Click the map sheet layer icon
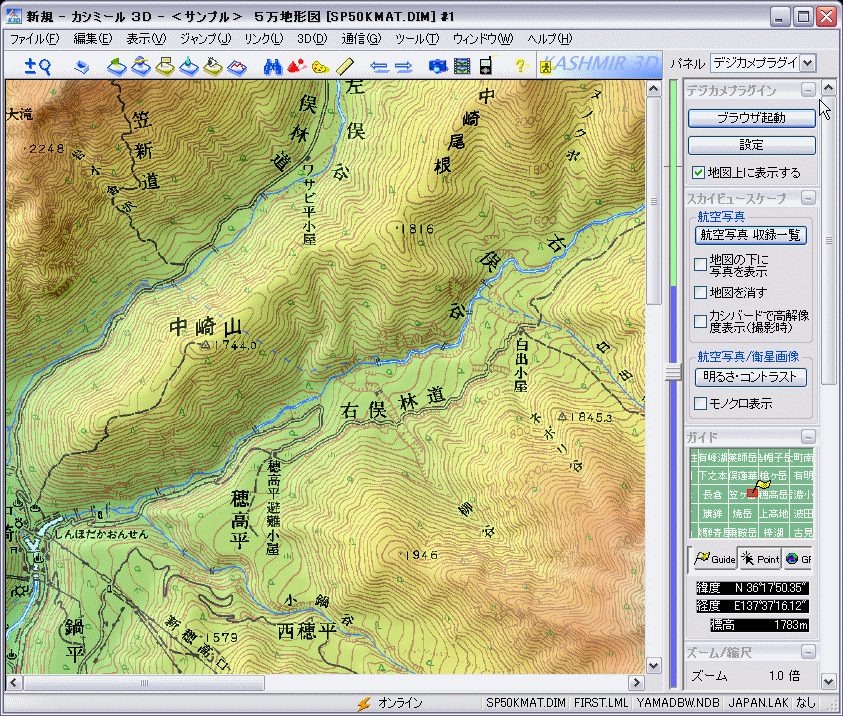Image resolution: width=843 pixels, height=716 pixels. click(82, 67)
